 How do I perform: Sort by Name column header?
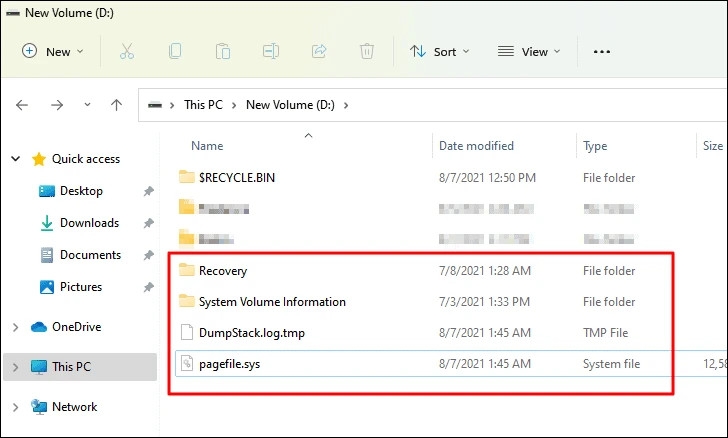[207, 146]
